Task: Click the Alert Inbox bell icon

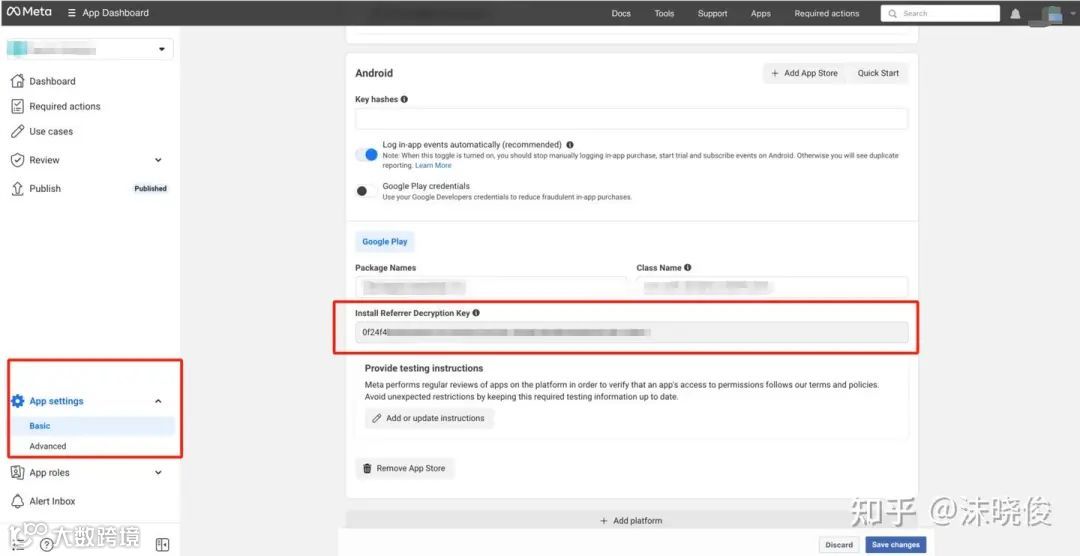Action: [x=18, y=501]
